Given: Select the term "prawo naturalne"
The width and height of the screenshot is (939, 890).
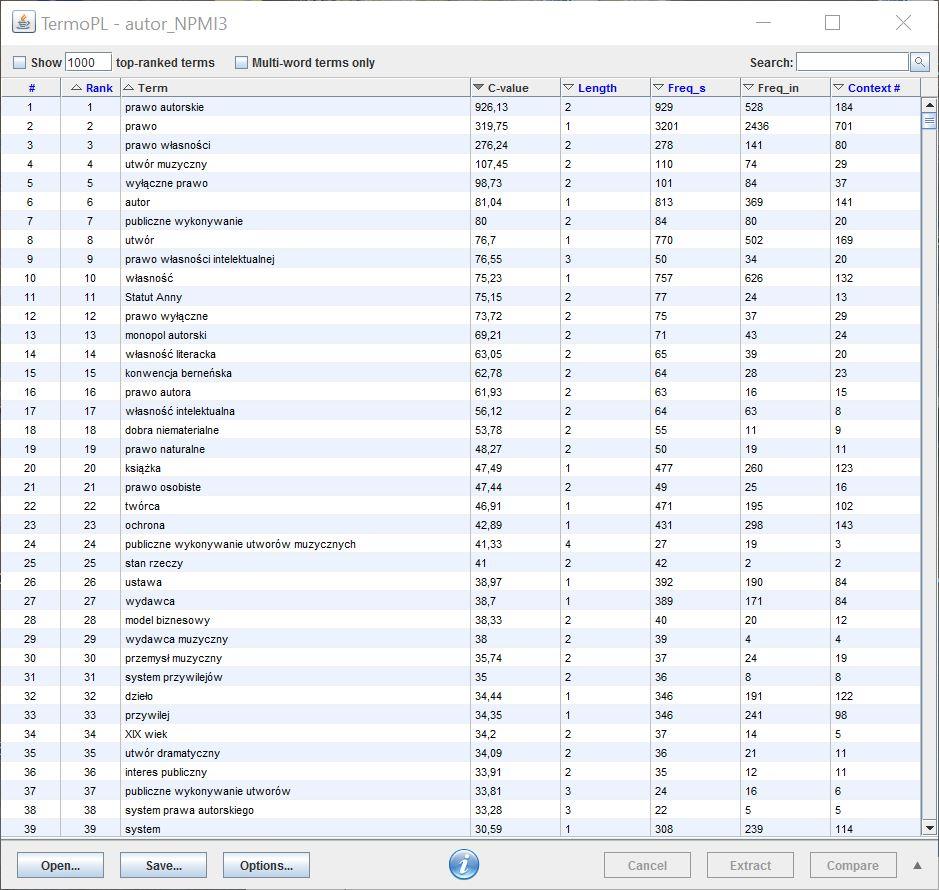Looking at the screenshot, I should (x=165, y=449).
